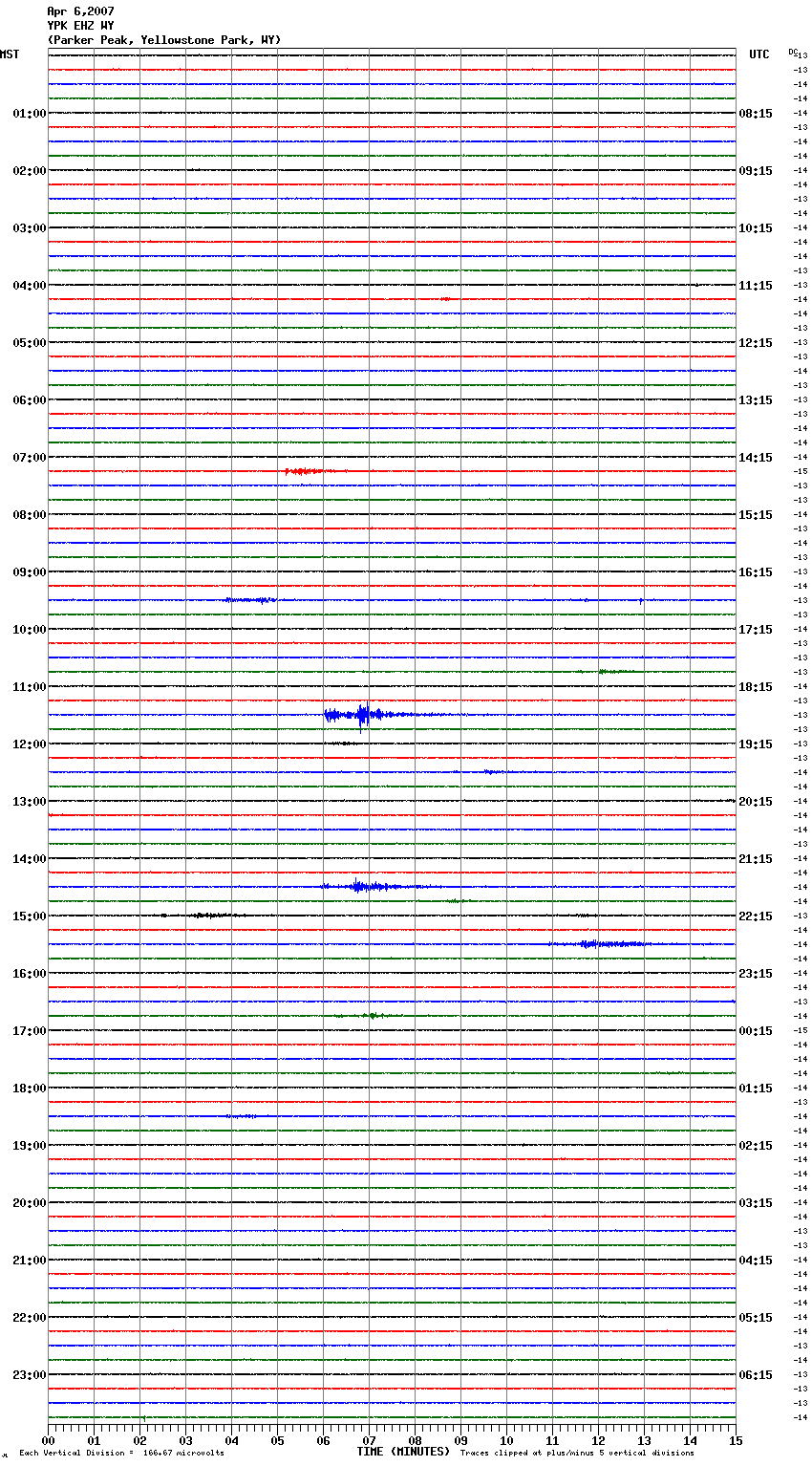Image resolution: width=812 pixels, height=1466 pixels.
Task: Click minute "05" on the bottom axis
Action: pyautogui.click(x=277, y=1440)
